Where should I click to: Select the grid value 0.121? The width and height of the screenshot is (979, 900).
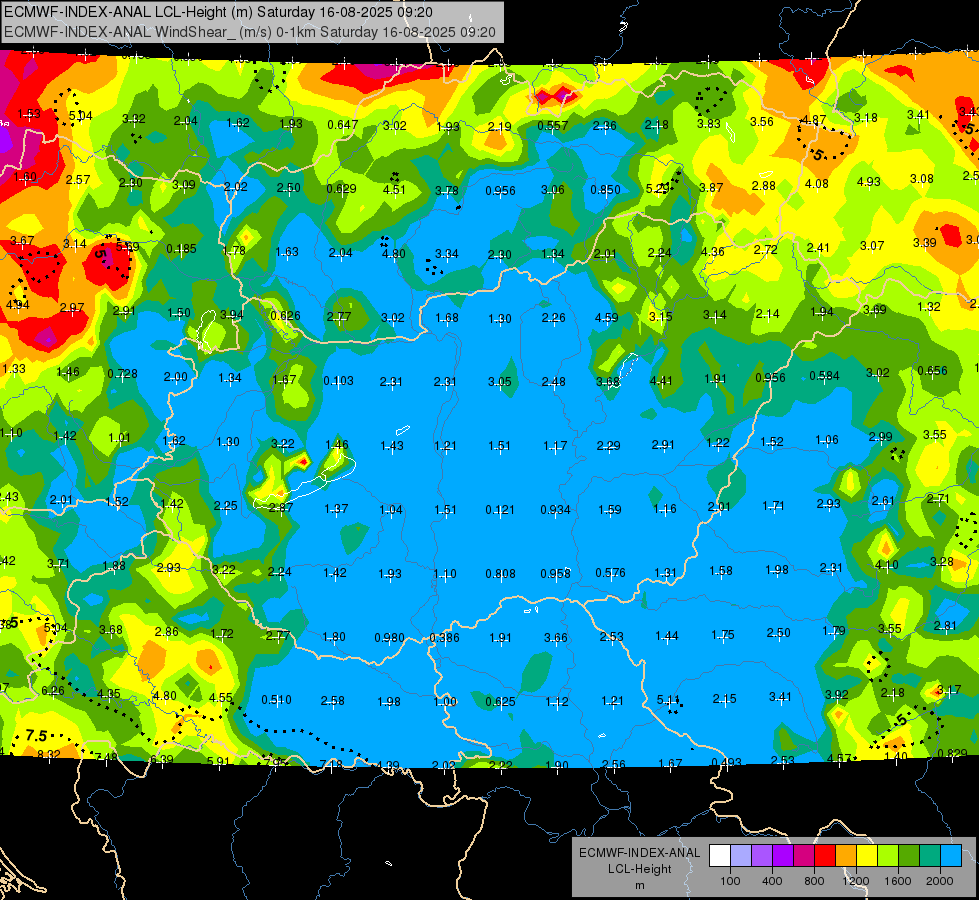(500, 510)
